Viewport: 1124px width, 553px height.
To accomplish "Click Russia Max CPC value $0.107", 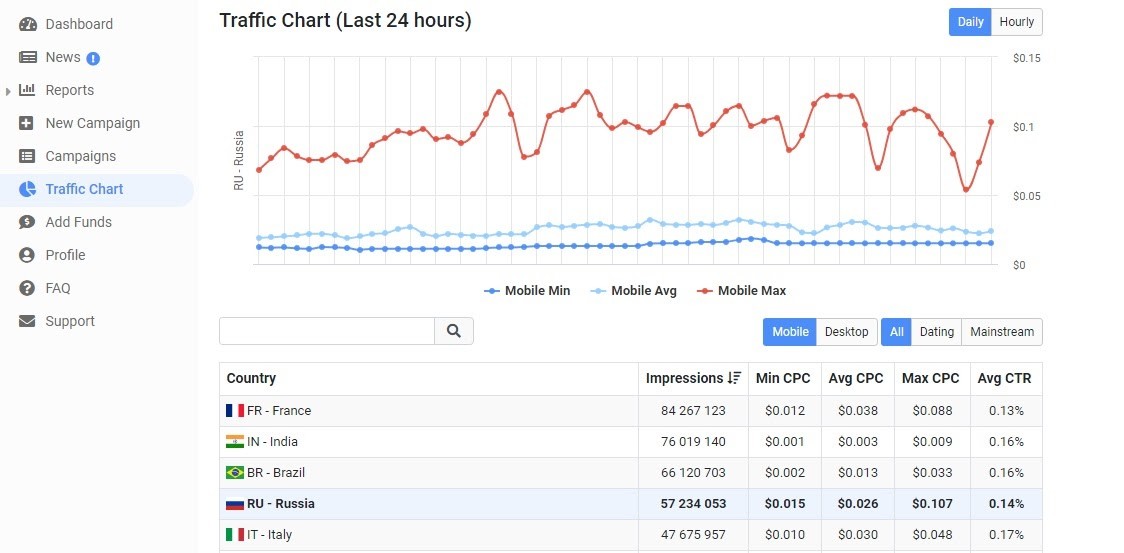I will coord(932,504).
